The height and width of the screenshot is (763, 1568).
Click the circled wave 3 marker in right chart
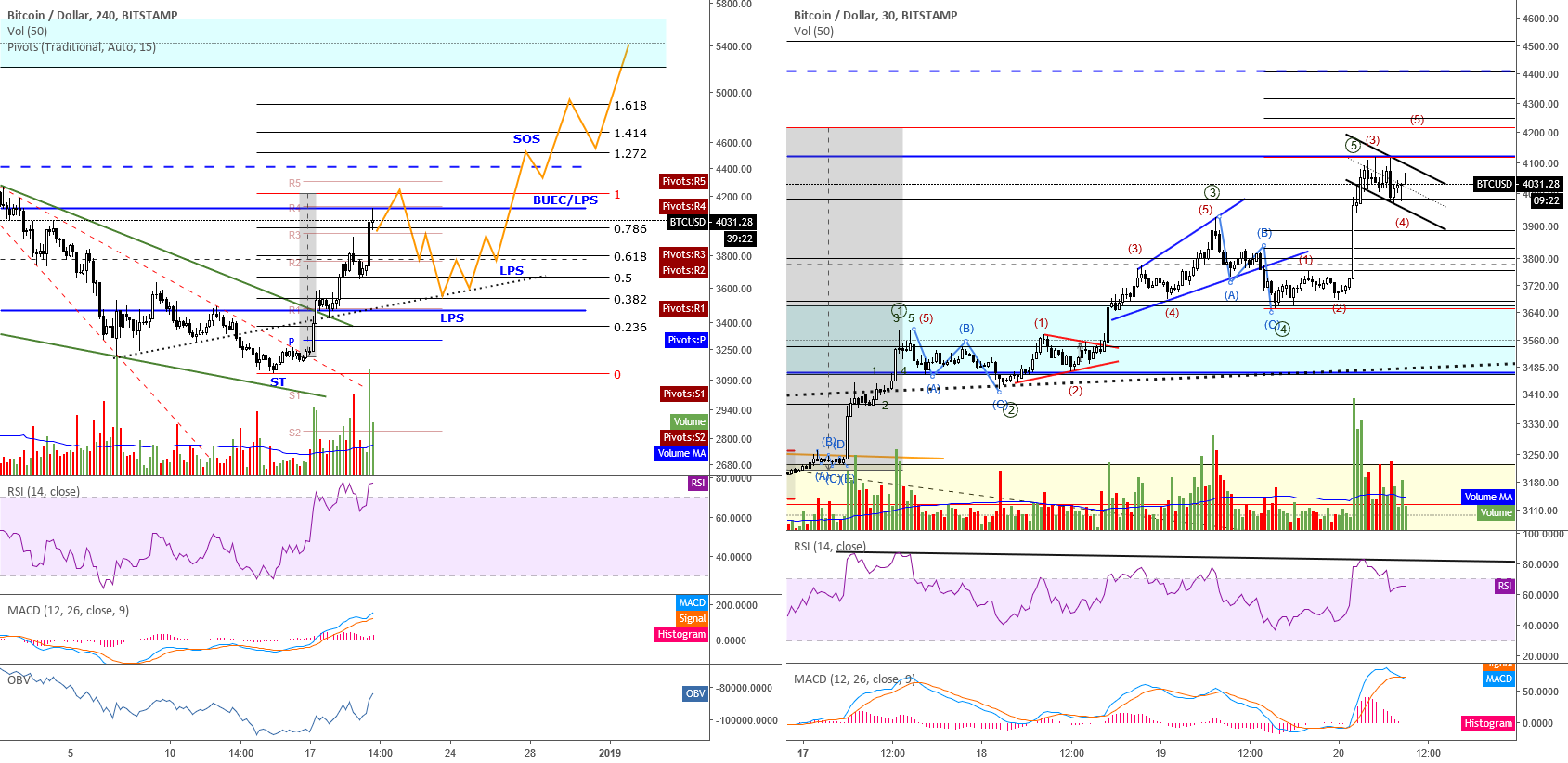pos(1212,192)
